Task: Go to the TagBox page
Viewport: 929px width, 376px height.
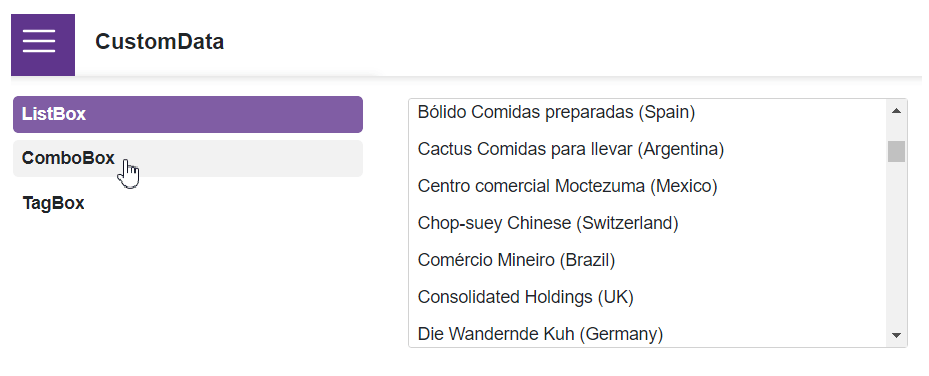Action: pos(188,203)
